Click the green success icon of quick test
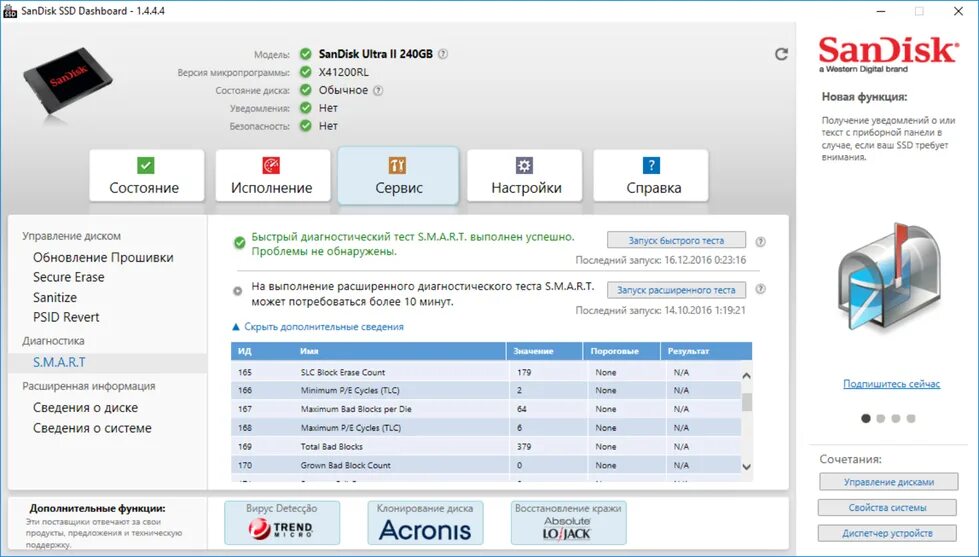979x557 pixels. 239,243
